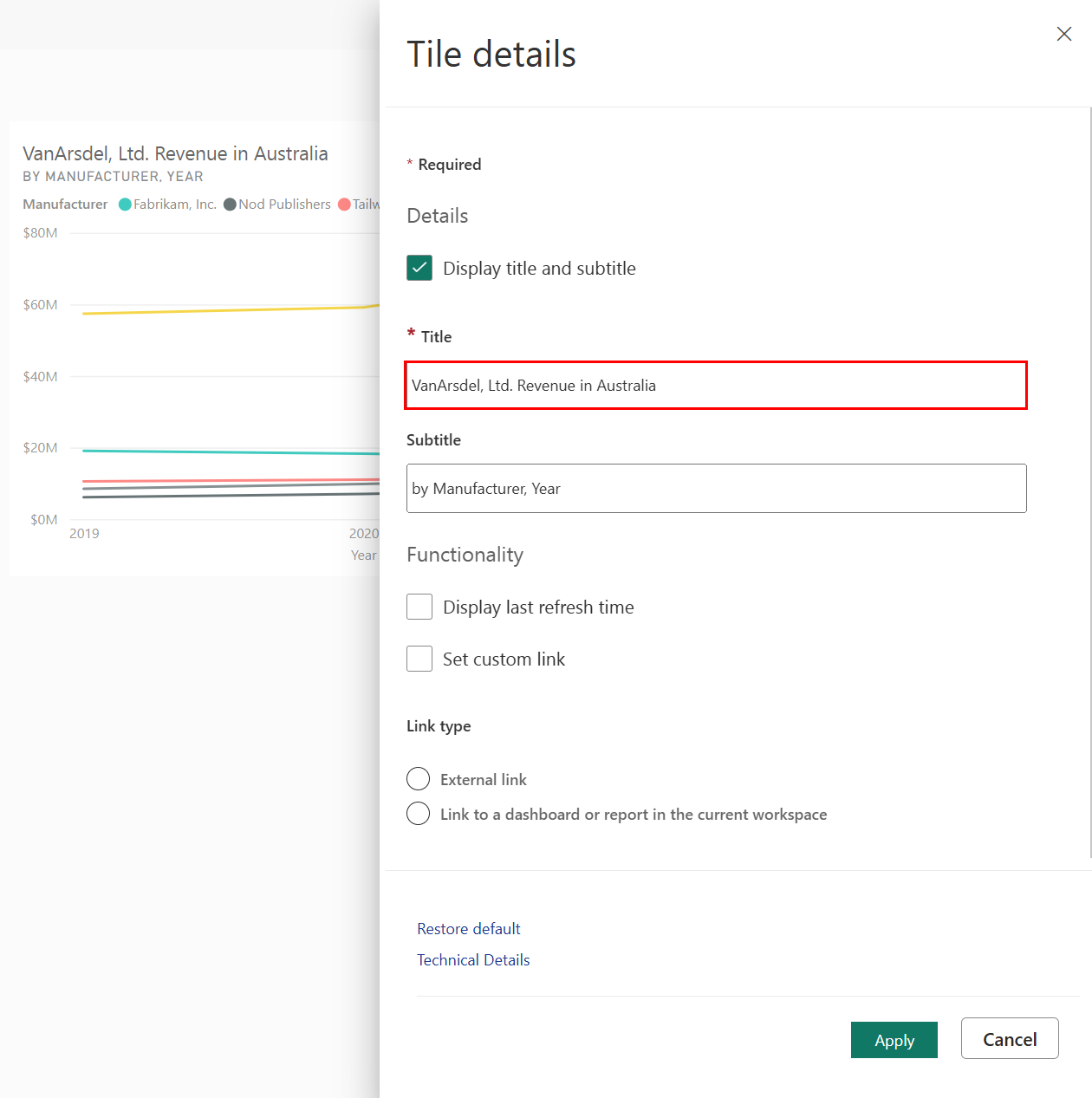Click the Details section heading

coord(438,215)
